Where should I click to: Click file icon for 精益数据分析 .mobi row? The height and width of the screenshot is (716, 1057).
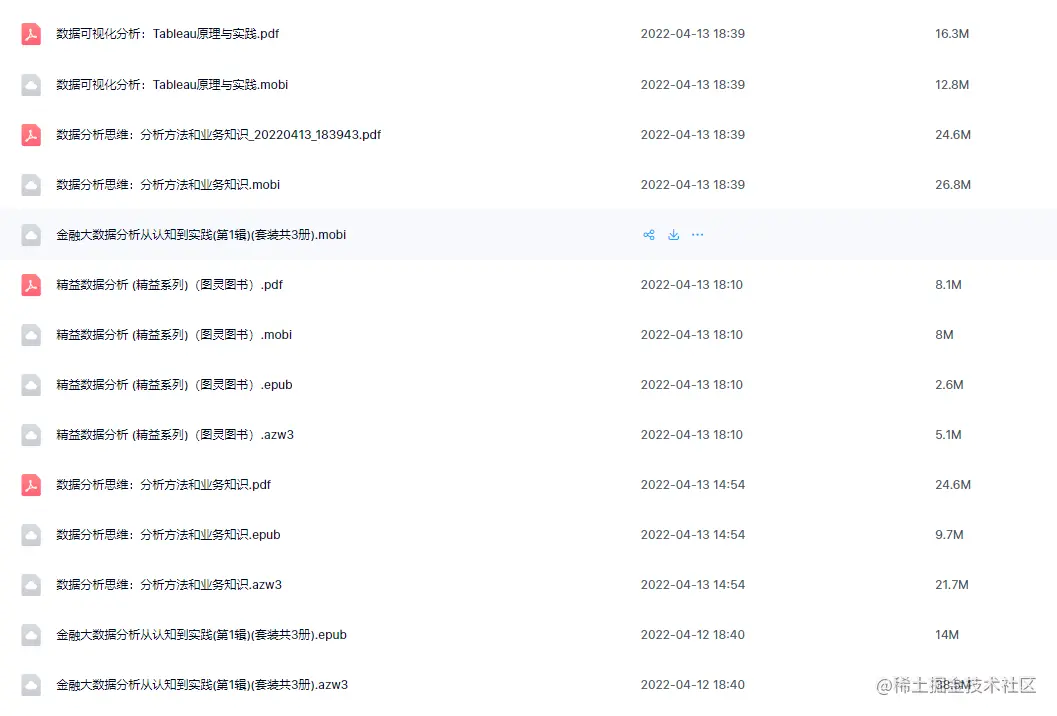coord(31,334)
